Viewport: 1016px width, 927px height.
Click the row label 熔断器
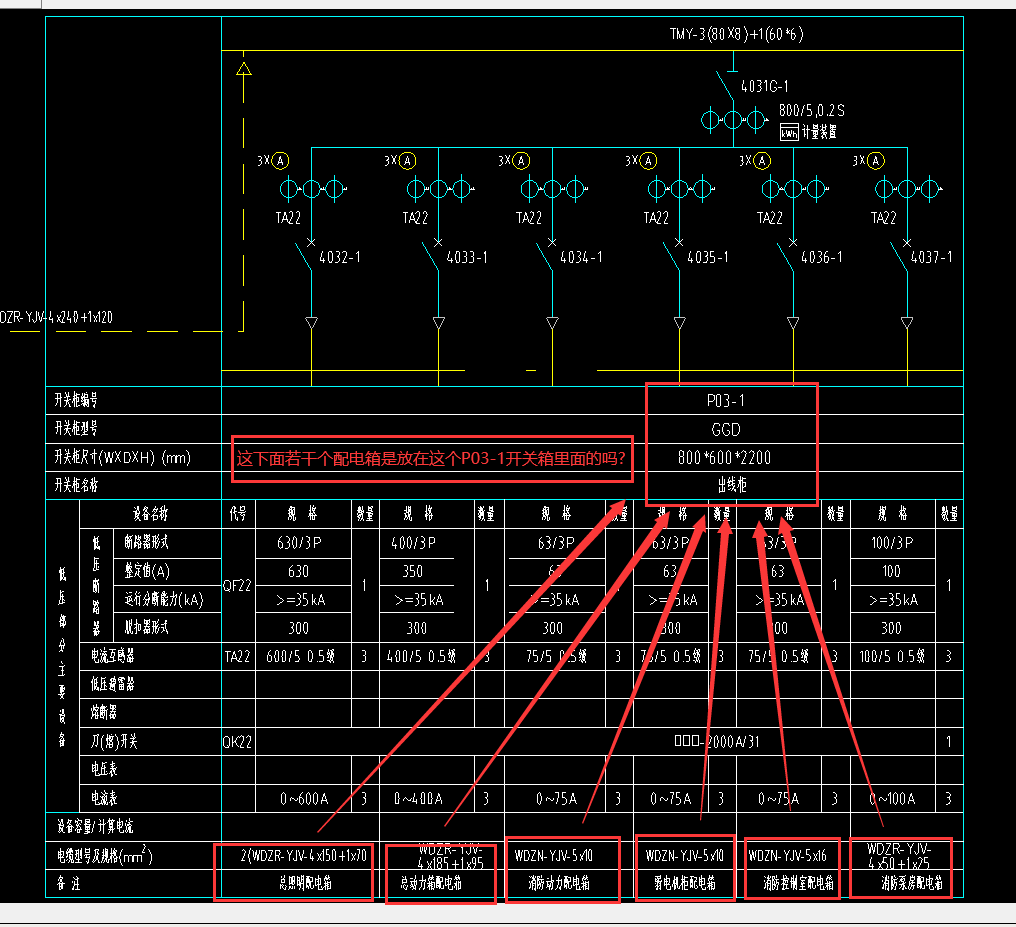tap(104, 713)
